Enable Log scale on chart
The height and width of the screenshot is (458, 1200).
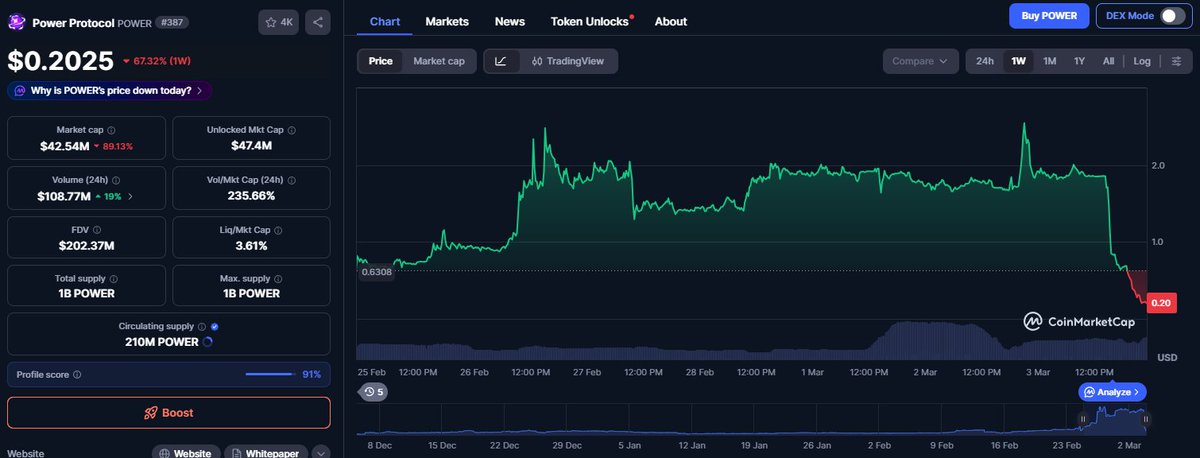(1142, 61)
